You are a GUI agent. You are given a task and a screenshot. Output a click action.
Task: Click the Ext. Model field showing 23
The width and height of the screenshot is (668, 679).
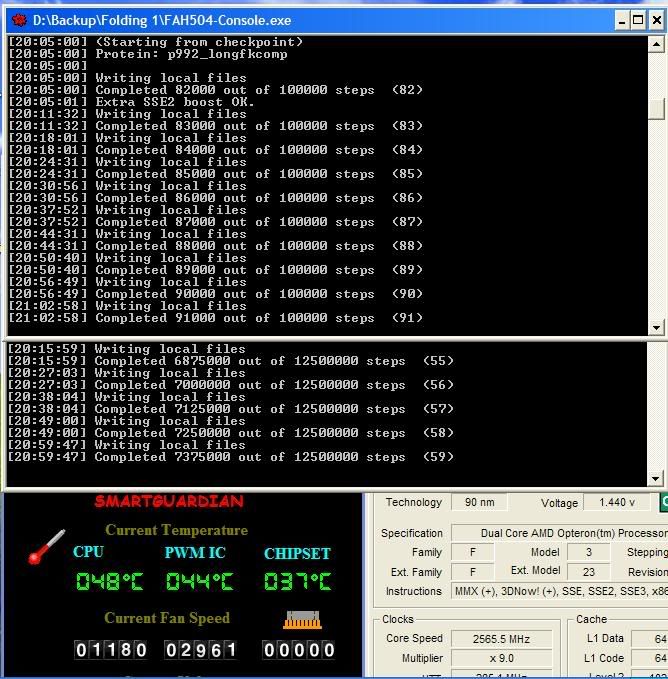tap(589, 572)
